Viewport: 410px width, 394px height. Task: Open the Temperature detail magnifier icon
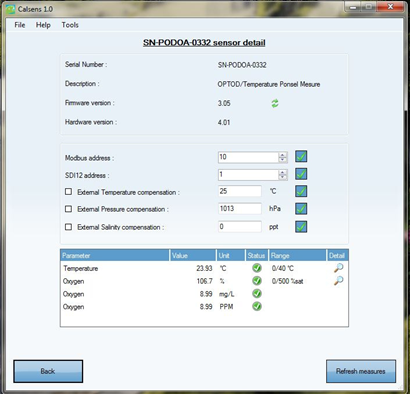pos(338,268)
